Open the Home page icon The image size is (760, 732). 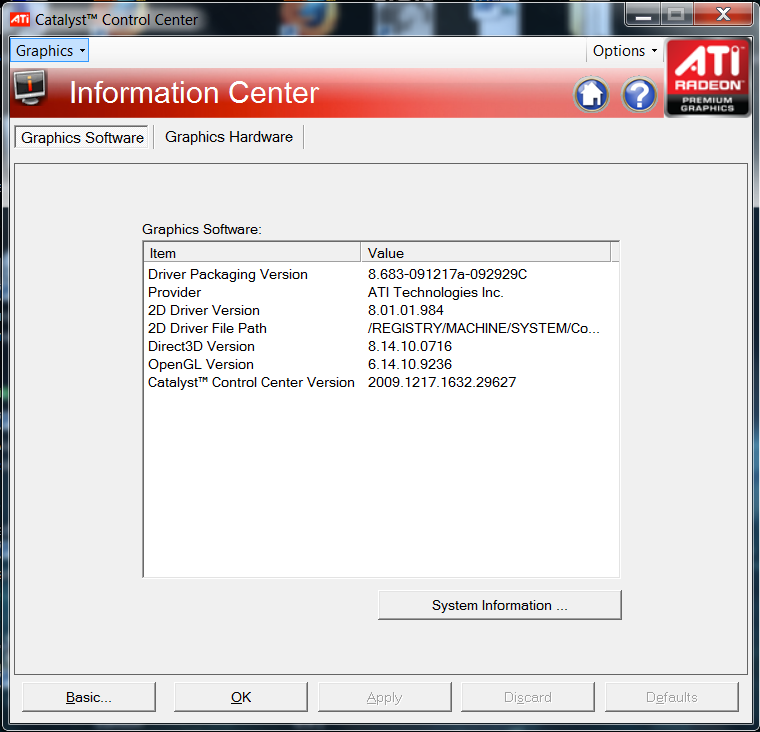(591, 94)
